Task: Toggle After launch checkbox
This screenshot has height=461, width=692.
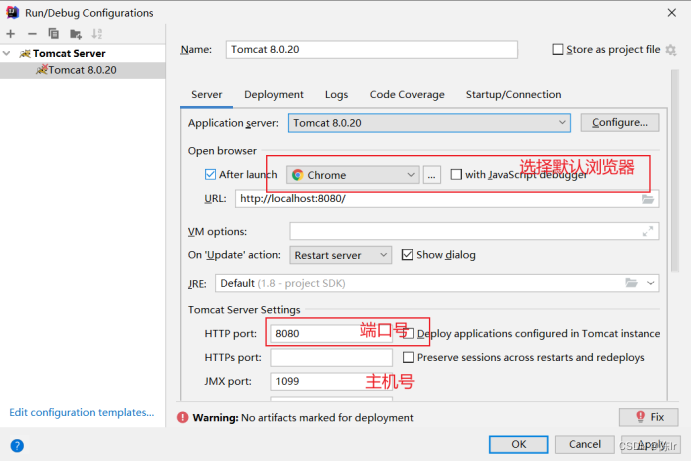Action: pos(210,175)
